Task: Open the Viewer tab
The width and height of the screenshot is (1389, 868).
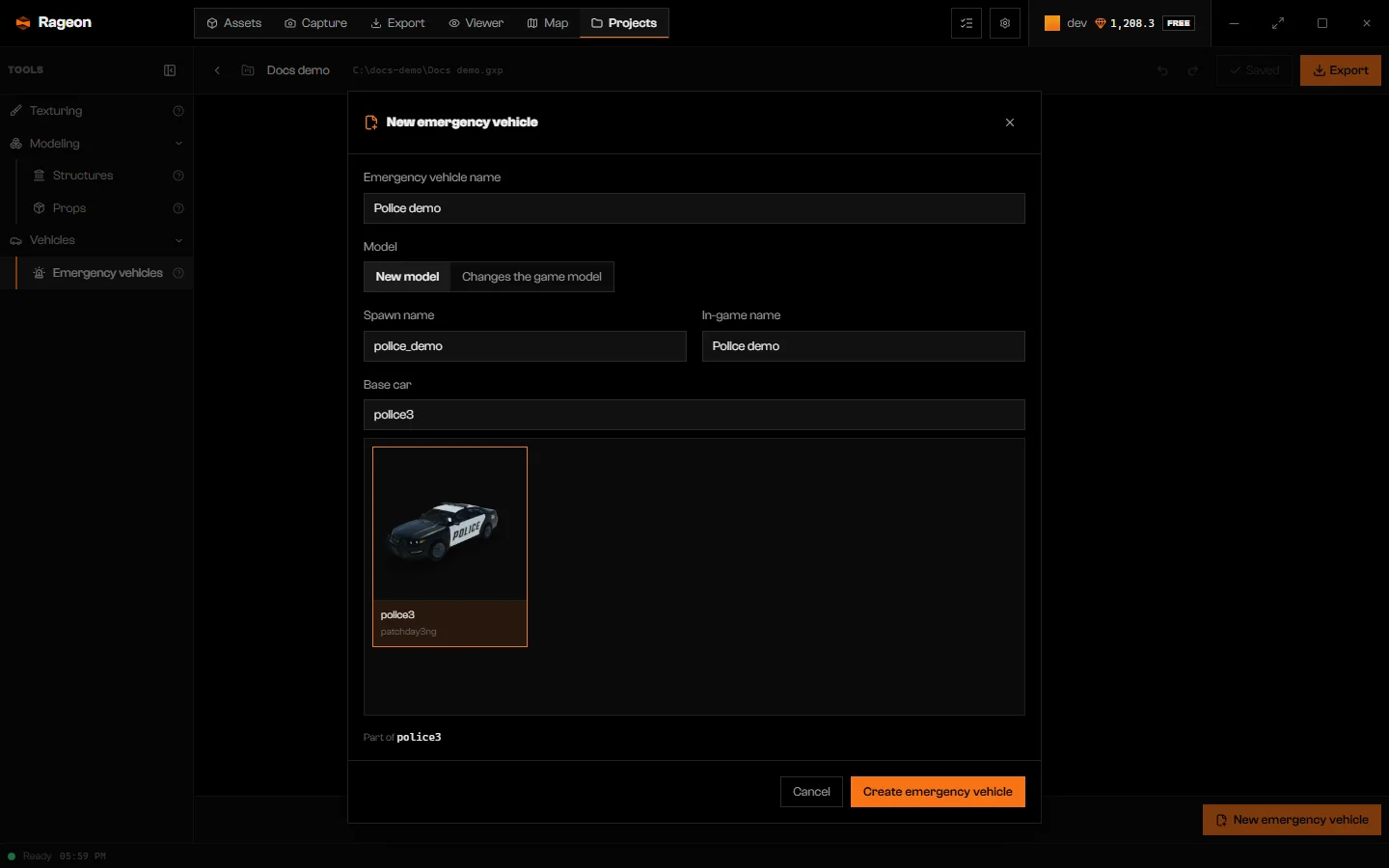Action: coord(476,23)
